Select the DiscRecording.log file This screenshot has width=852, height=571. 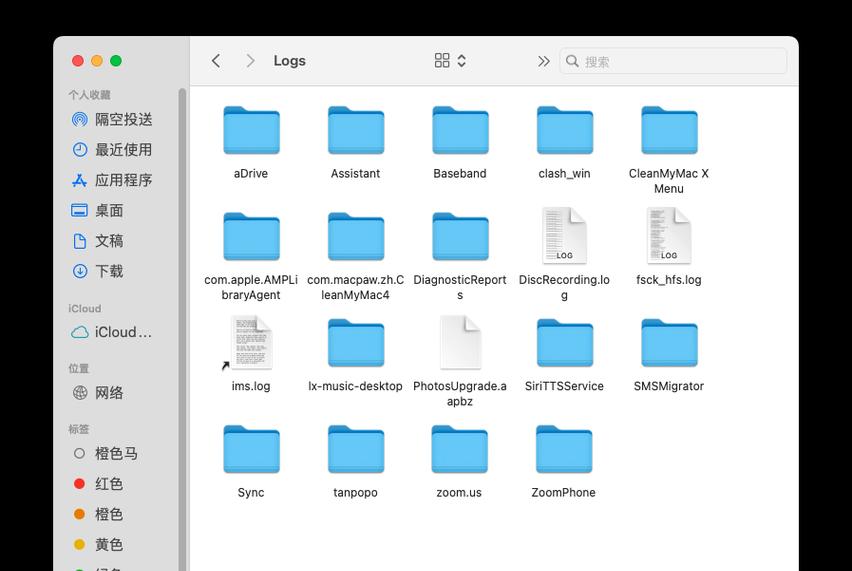point(565,235)
